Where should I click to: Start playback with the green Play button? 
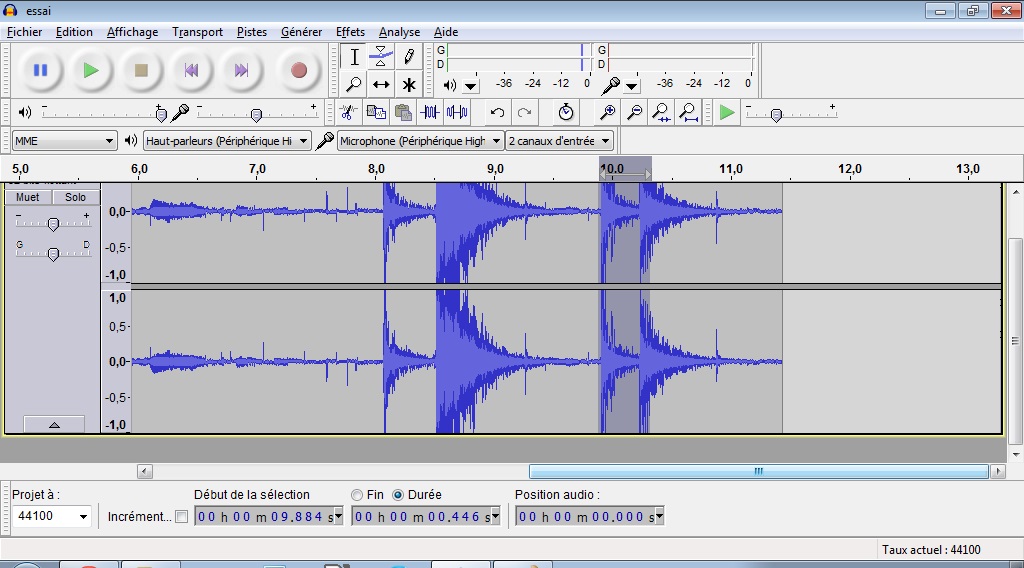pos(91,70)
